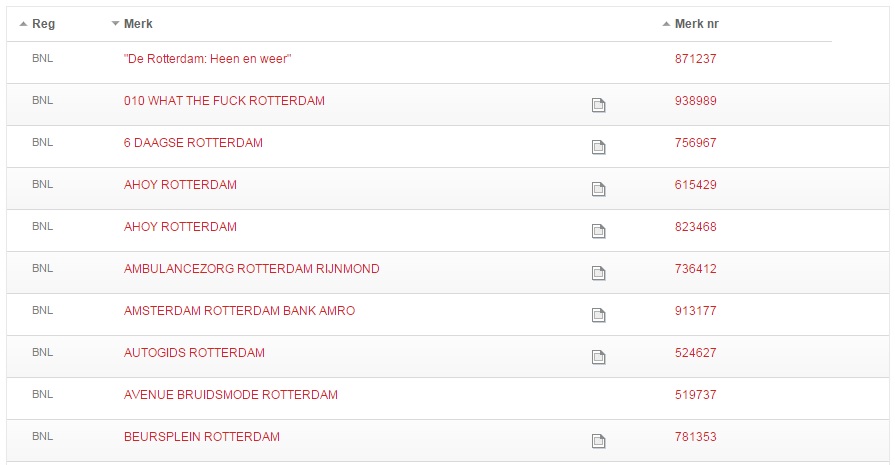Sort by the Reg column arrow
The image size is (895, 465).
23,24
